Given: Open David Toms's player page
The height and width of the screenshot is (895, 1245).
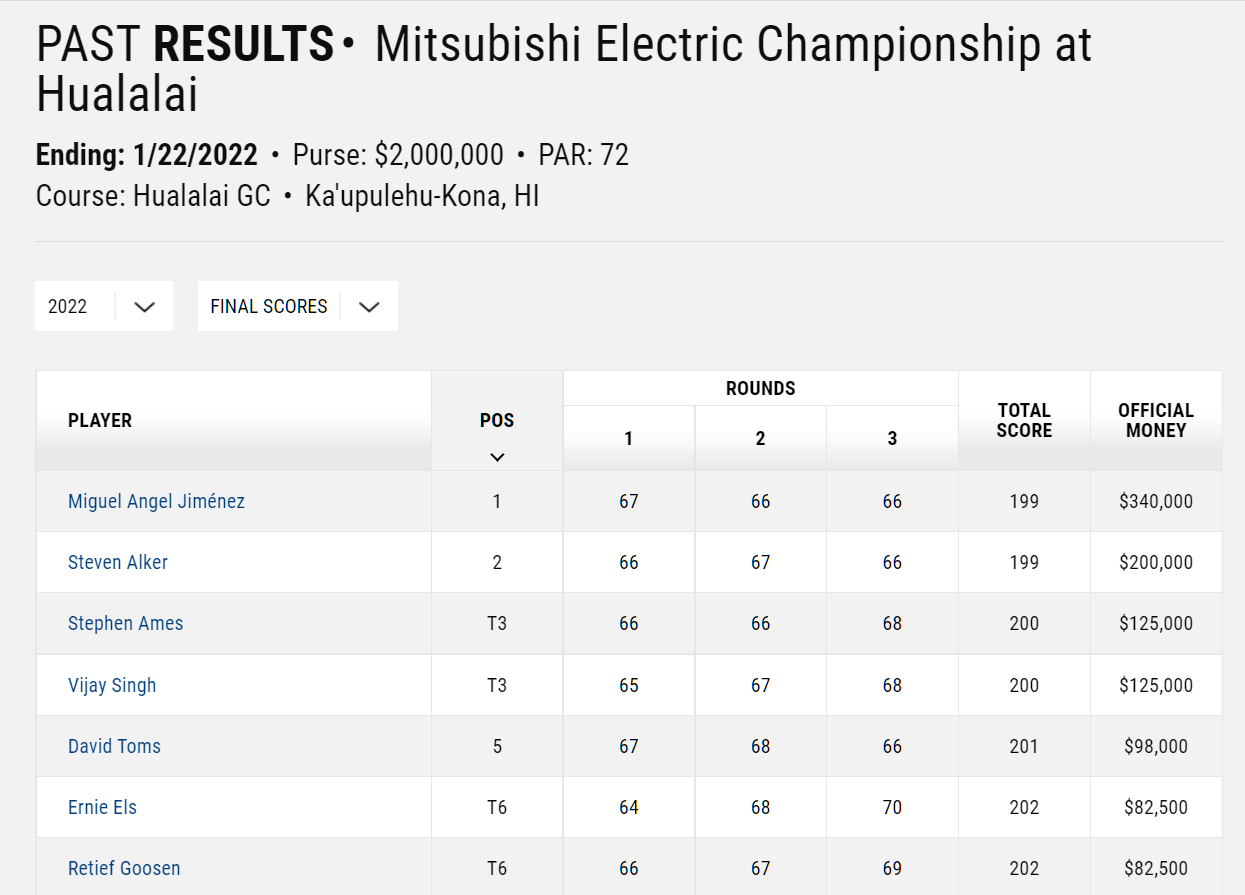Looking at the screenshot, I should (114, 746).
